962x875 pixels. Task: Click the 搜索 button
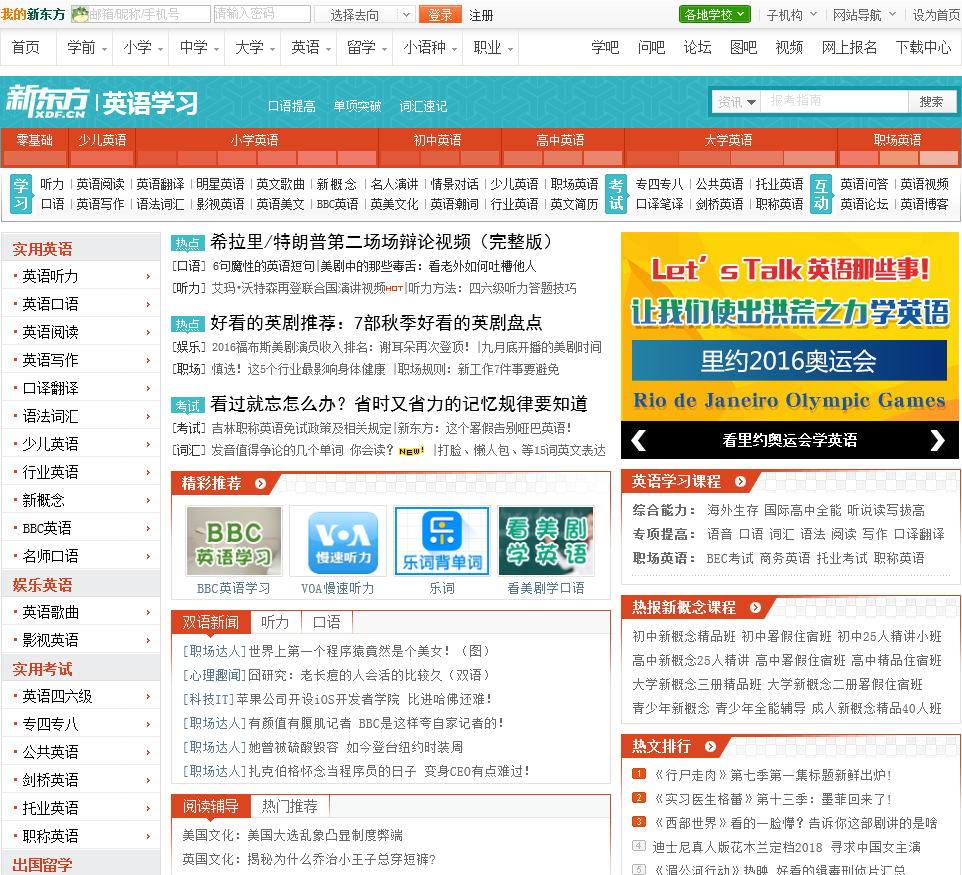point(931,102)
